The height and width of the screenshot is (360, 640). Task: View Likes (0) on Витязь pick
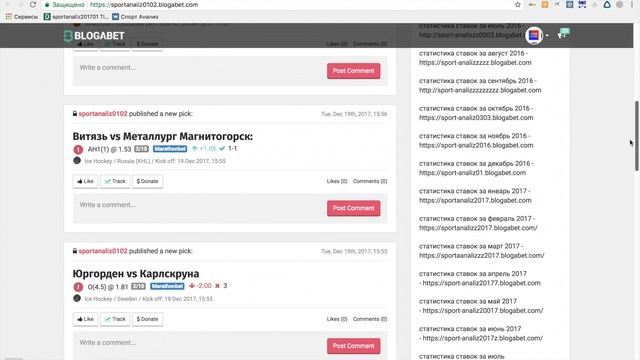(x=337, y=181)
